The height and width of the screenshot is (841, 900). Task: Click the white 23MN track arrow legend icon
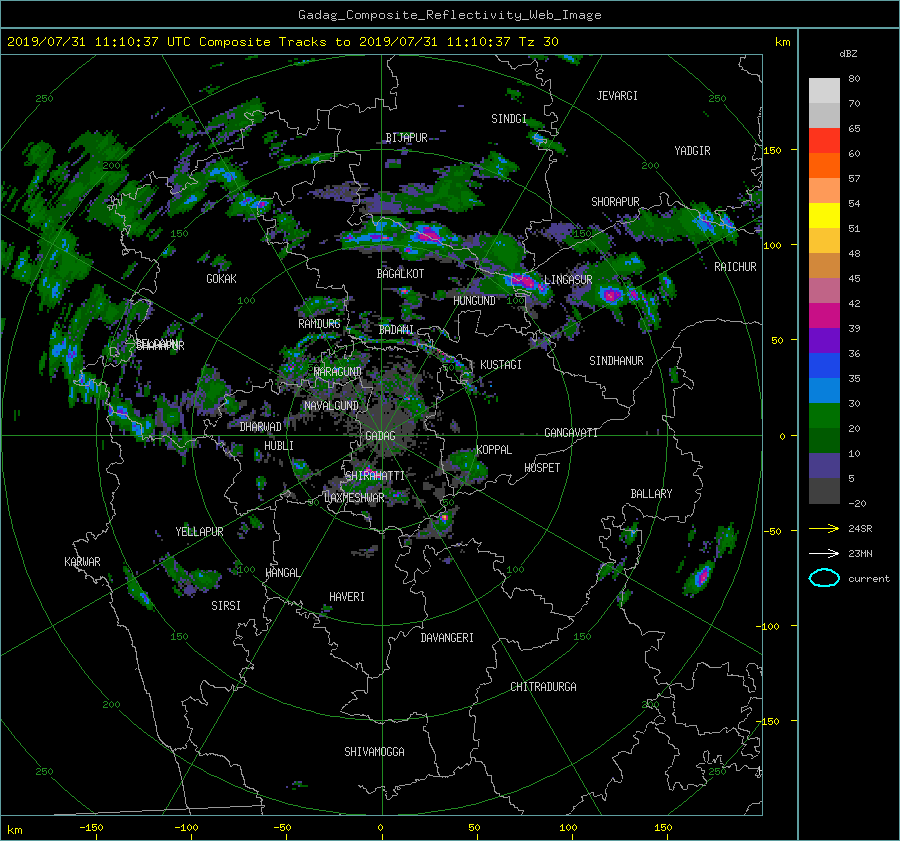pyautogui.click(x=824, y=553)
